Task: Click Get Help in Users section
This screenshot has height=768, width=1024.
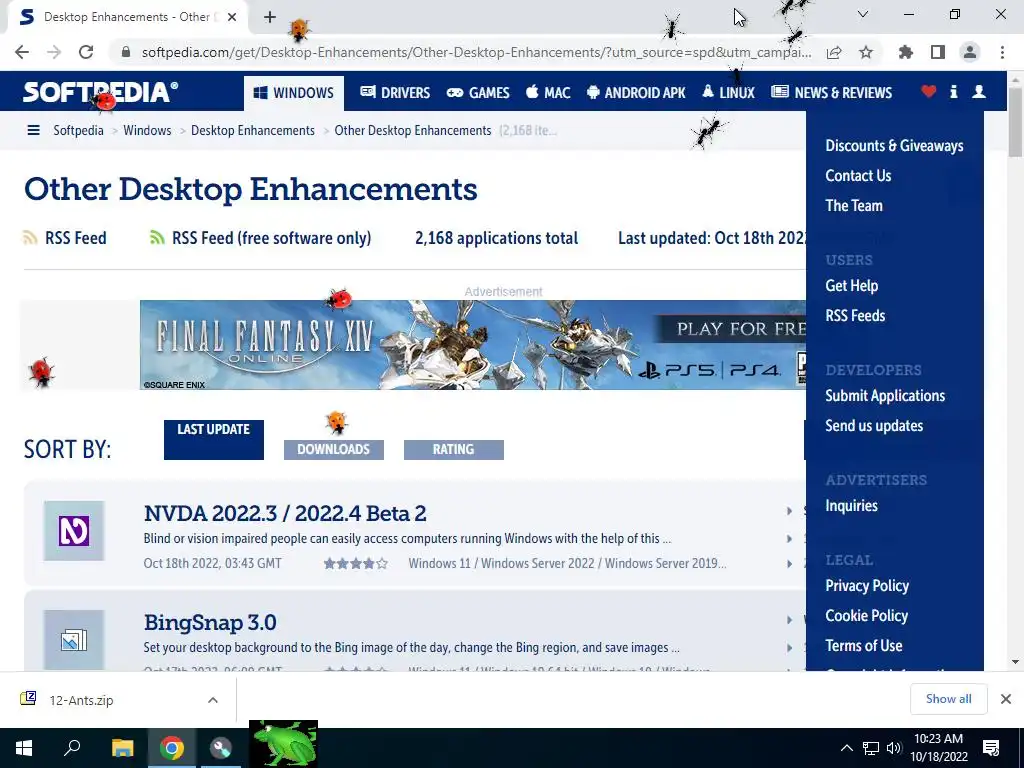Action: pos(852,286)
